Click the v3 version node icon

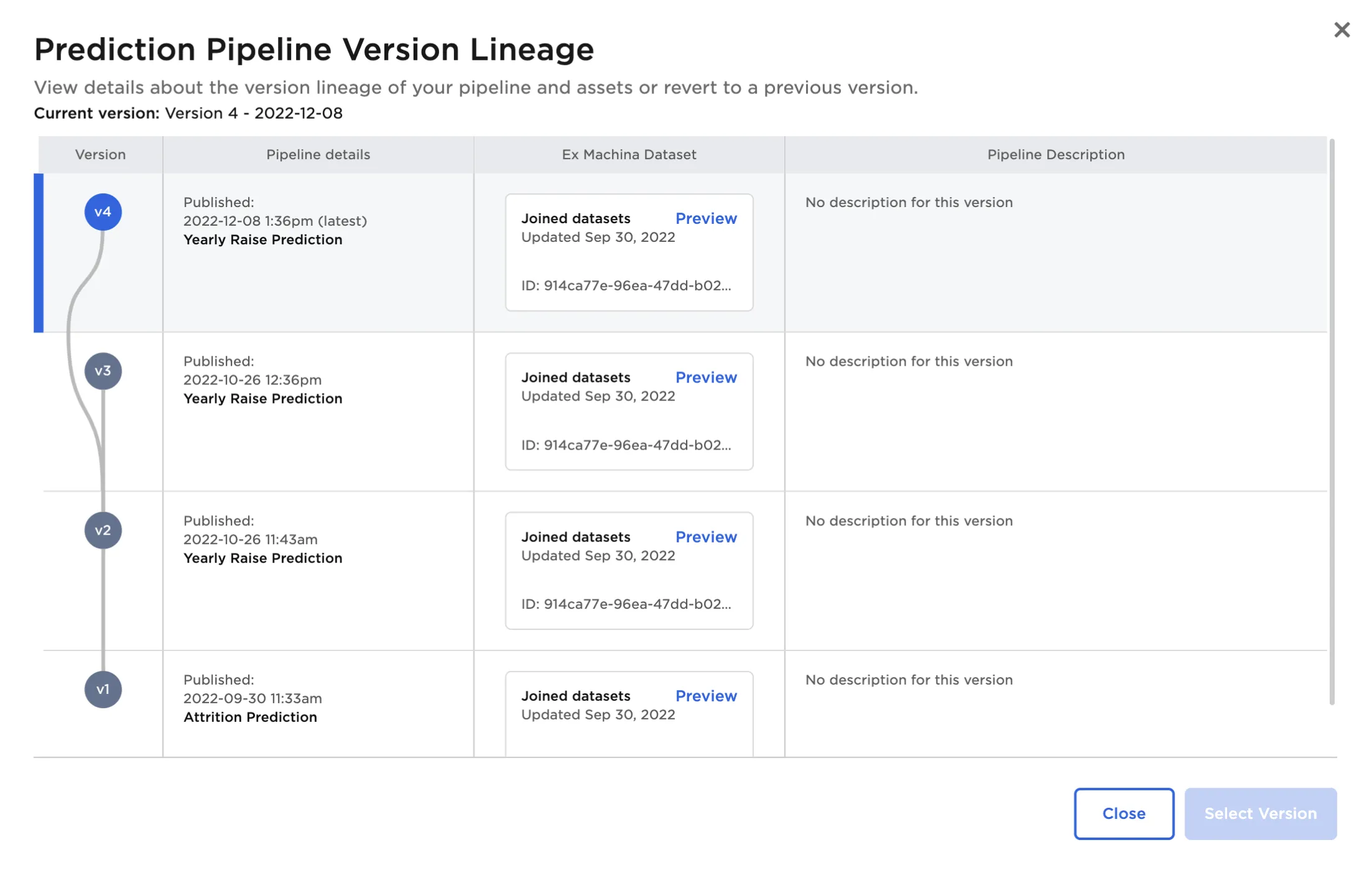click(x=103, y=371)
